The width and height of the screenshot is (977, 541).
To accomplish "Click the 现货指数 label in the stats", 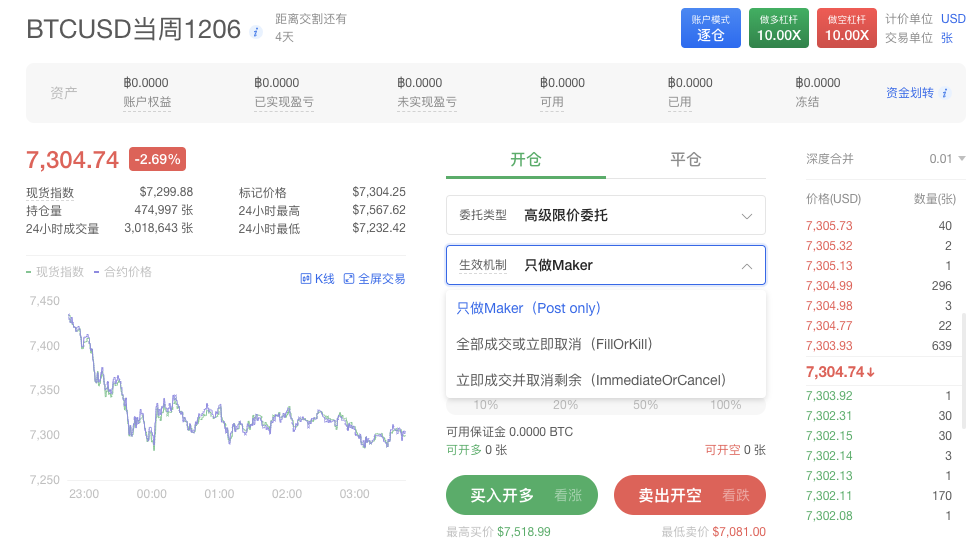I will click(50, 193).
